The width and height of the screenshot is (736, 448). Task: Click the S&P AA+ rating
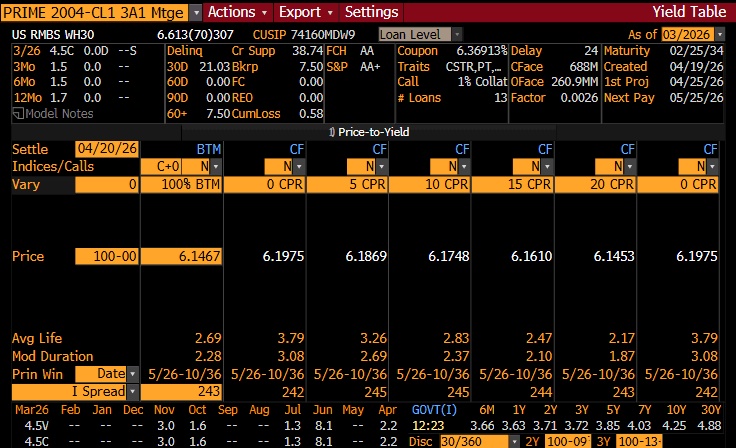pyautogui.click(x=370, y=67)
